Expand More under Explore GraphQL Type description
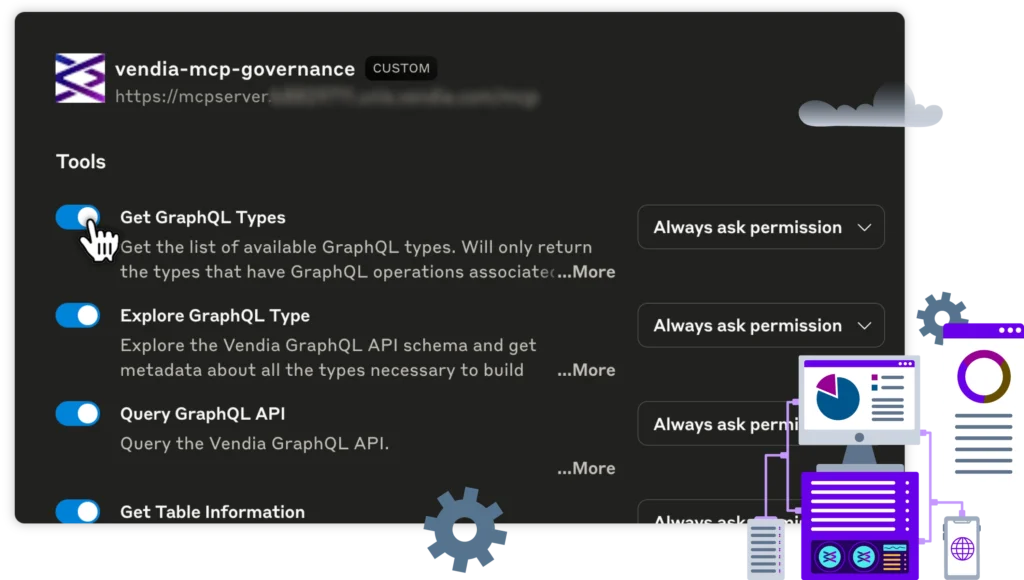 click(587, 370)
